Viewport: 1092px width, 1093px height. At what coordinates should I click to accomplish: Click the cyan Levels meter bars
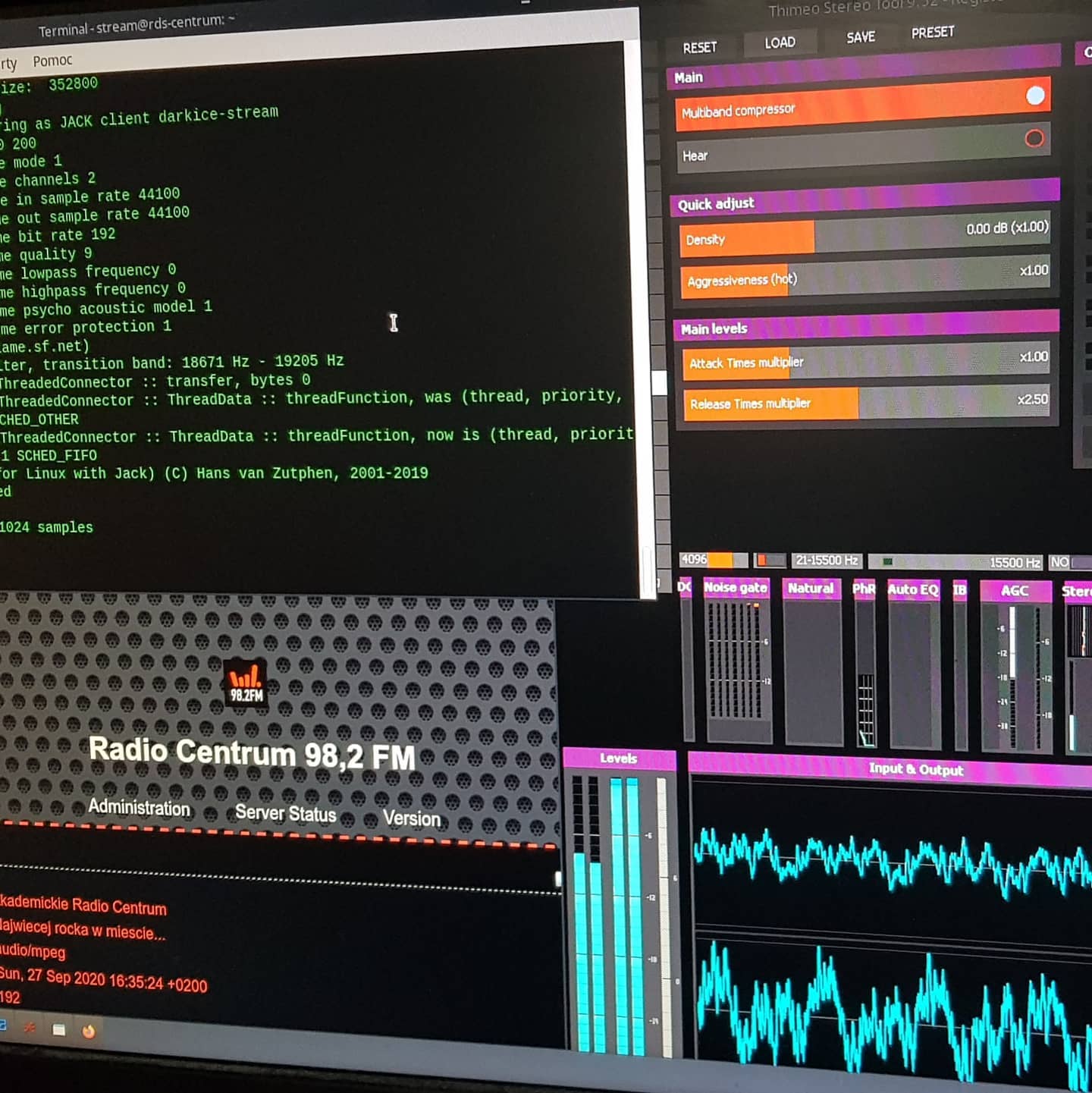(609, 914)
